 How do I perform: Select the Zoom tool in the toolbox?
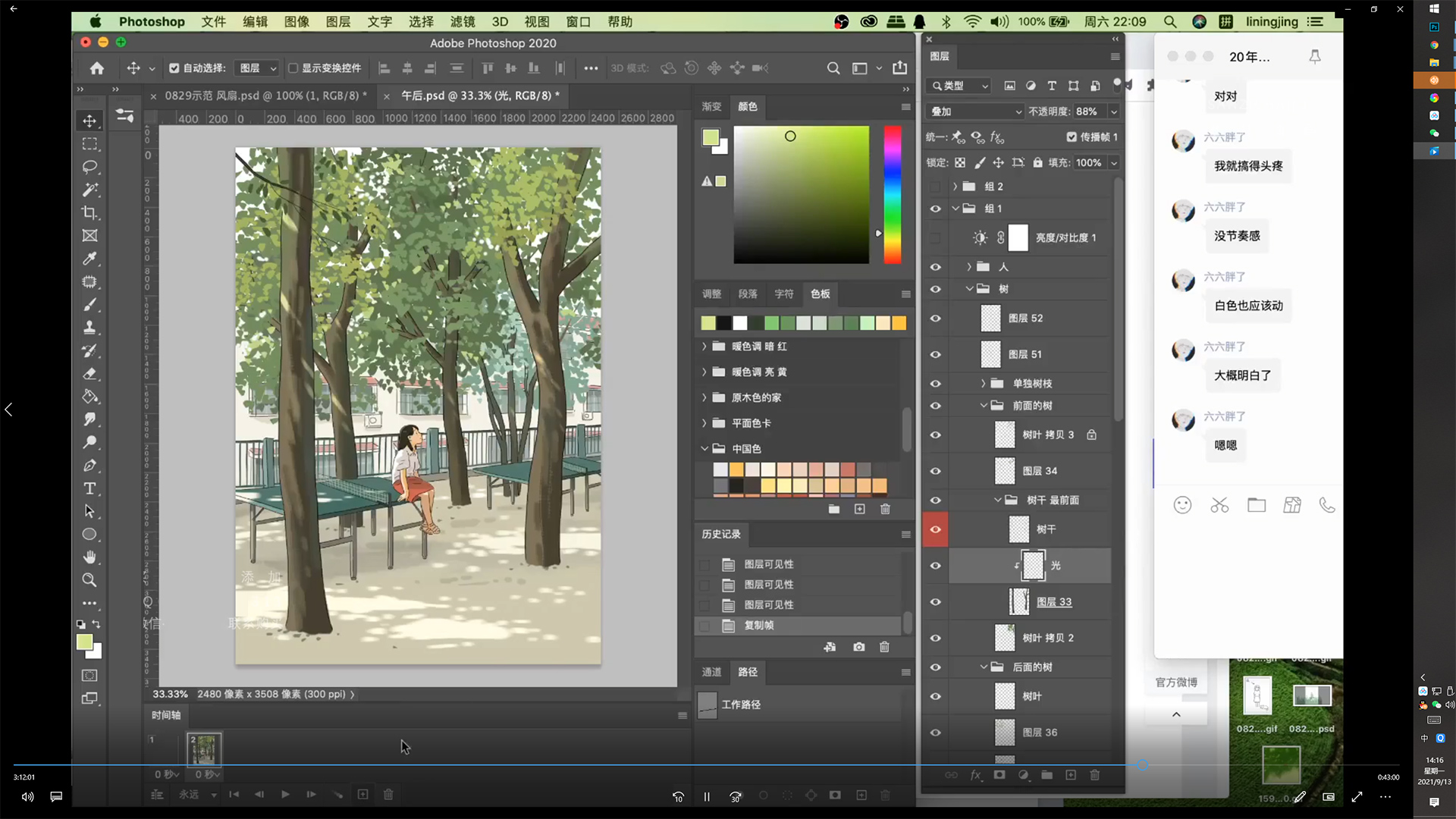[x=89, y=580]
